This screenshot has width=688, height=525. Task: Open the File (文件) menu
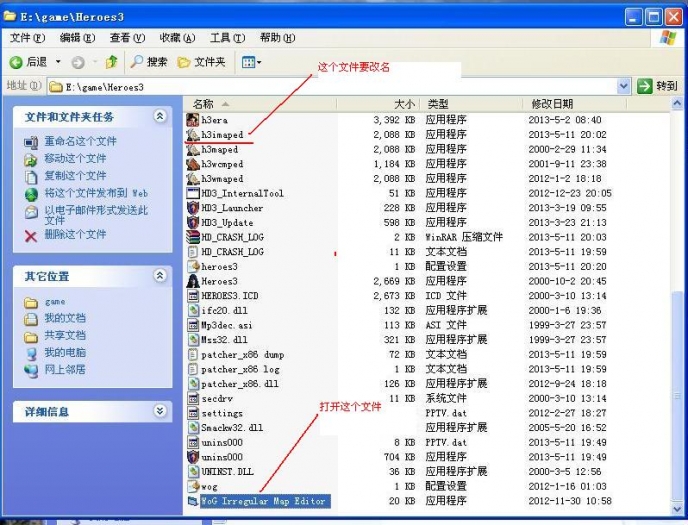click(x=27, y=38)
